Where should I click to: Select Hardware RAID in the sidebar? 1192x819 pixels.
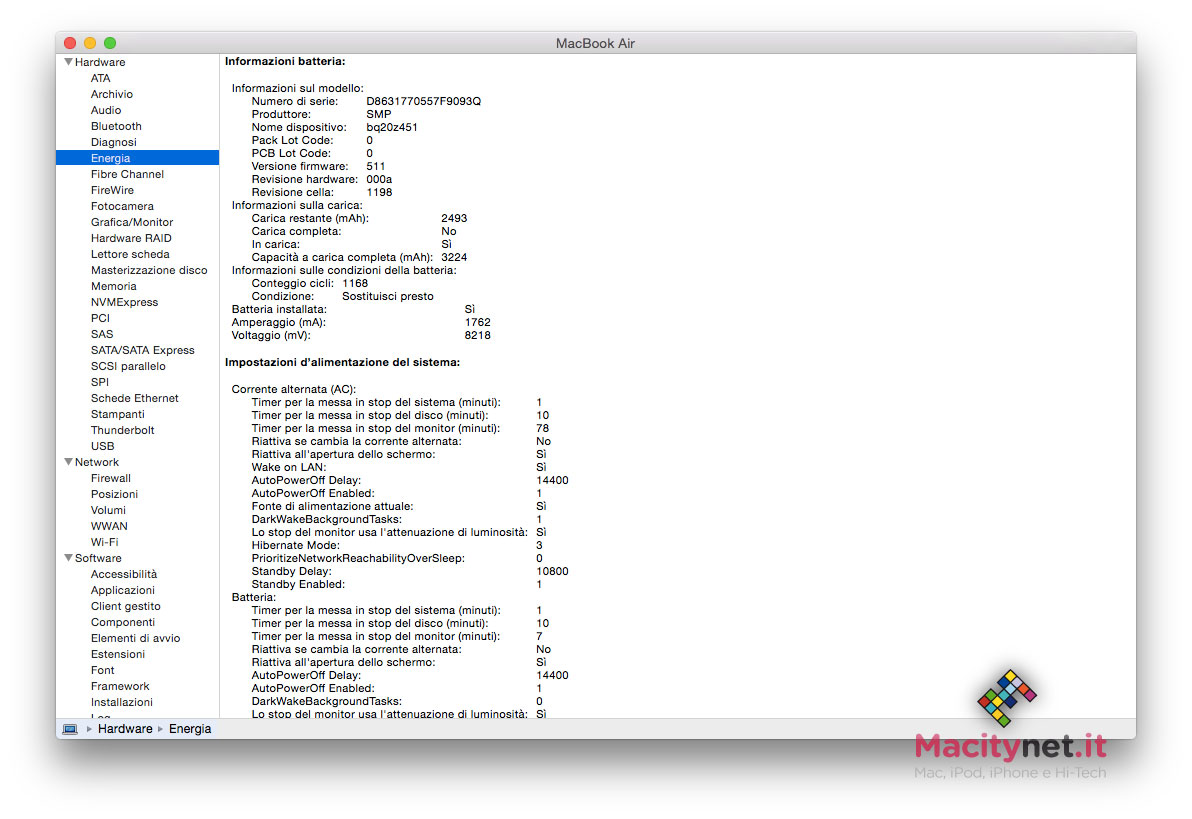click(x=132, y=238)
